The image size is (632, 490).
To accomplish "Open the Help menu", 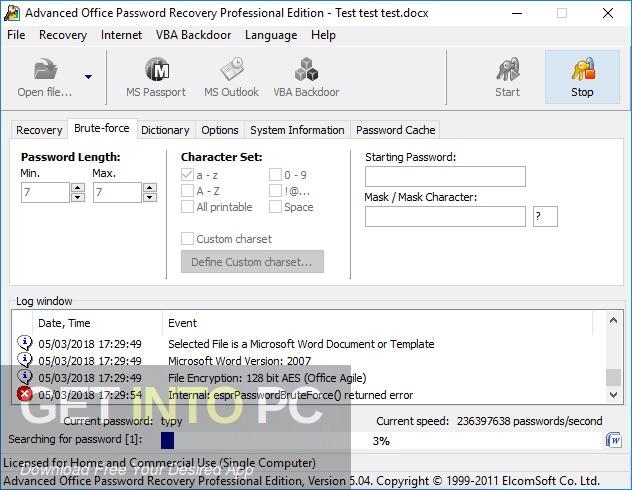I will 323,35.
